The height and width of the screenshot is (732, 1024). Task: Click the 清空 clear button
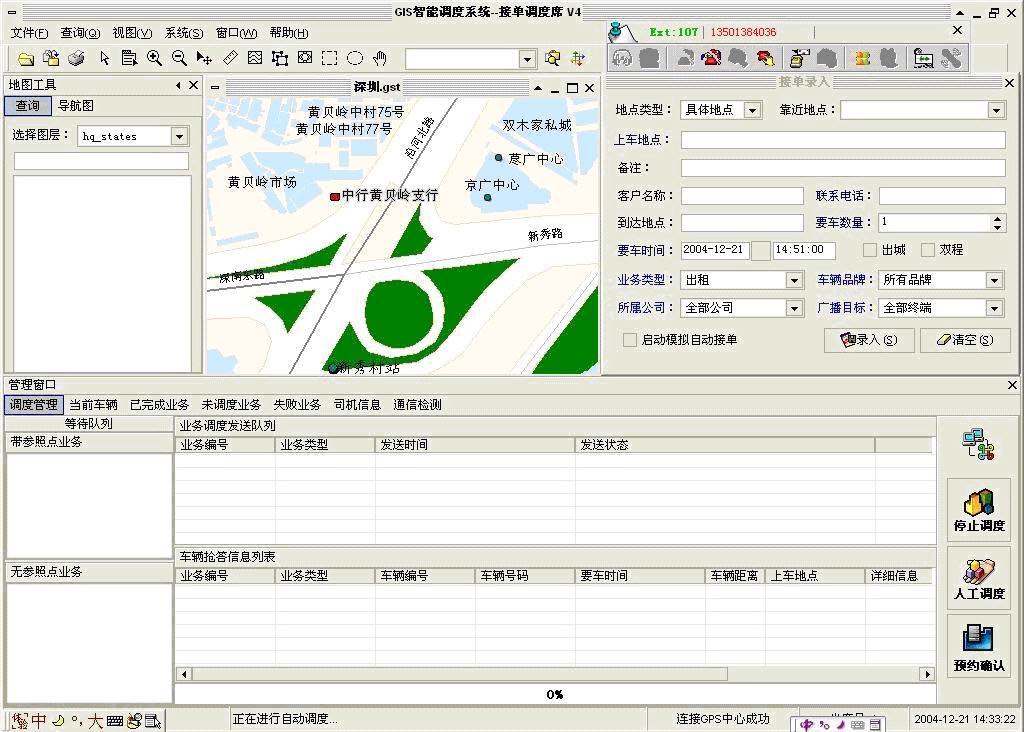point(965,340)
